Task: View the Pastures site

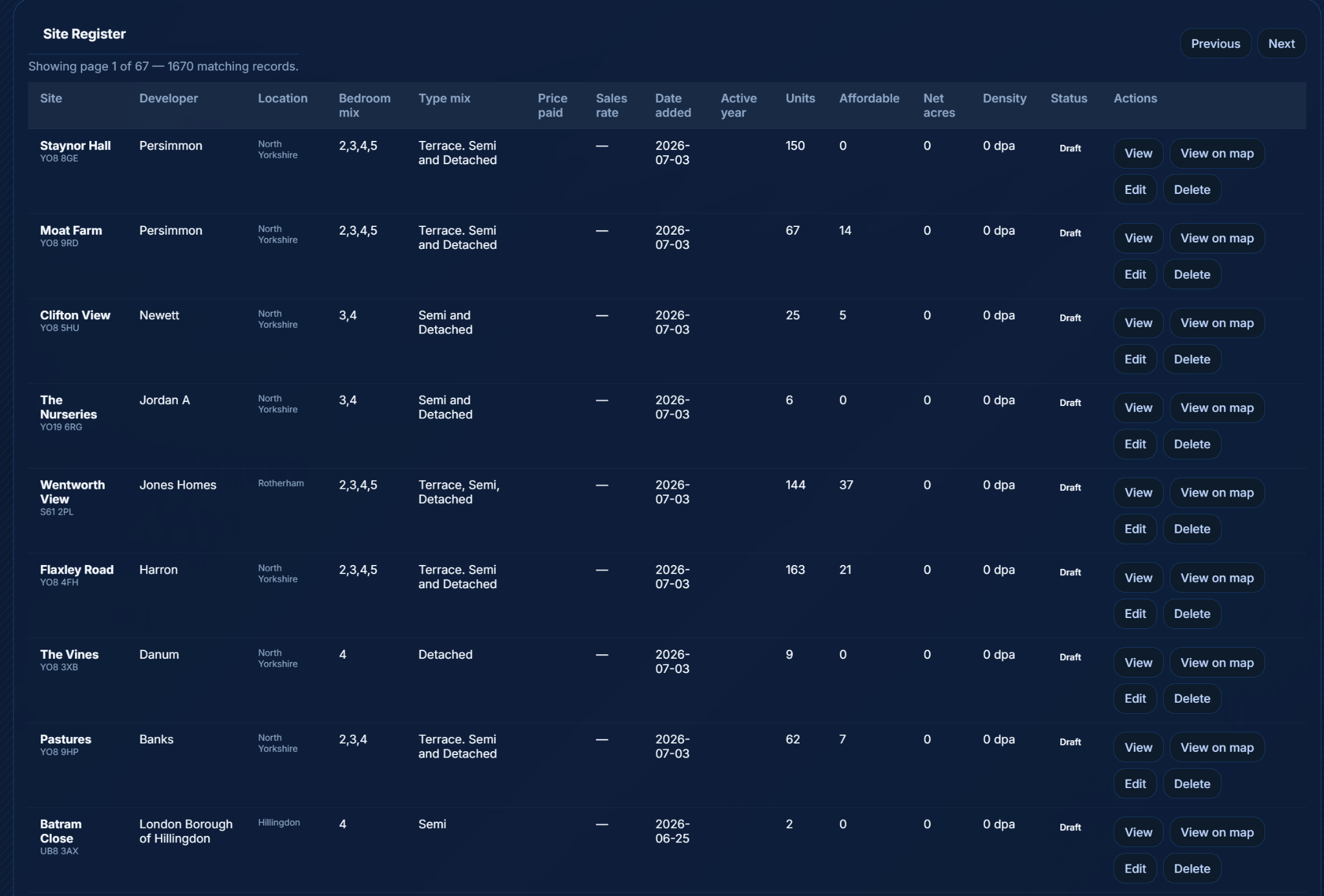Action: tap(1138, 747)
